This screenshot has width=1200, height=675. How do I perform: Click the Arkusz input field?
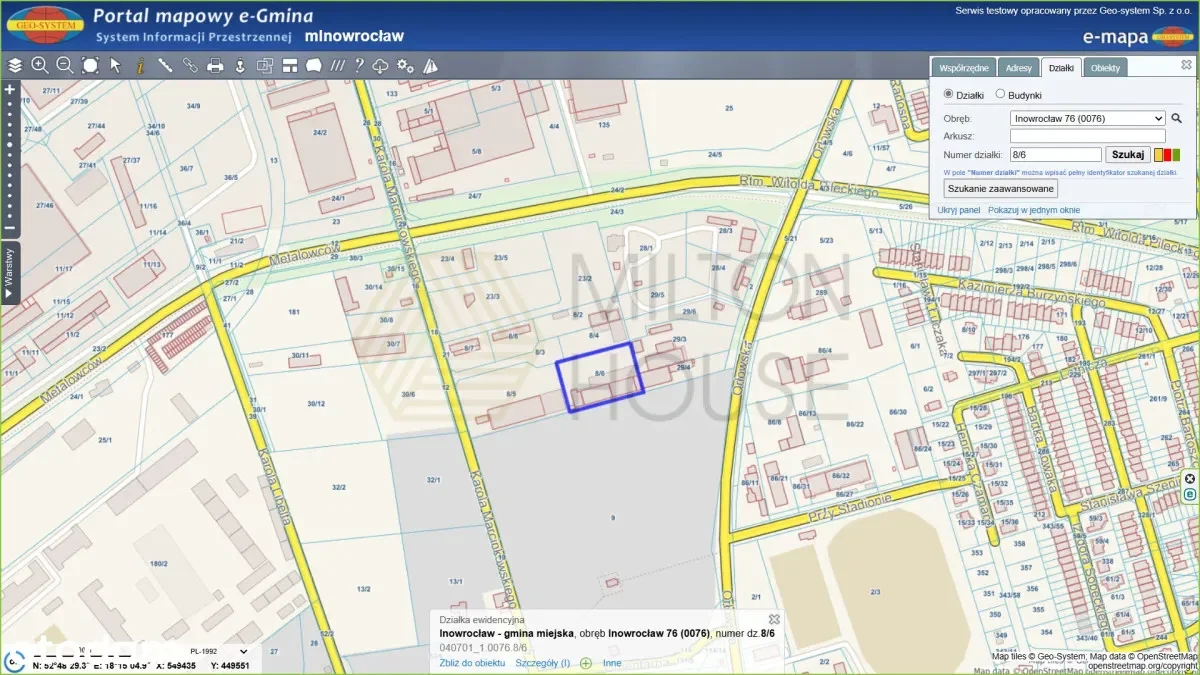point(1087,136)
